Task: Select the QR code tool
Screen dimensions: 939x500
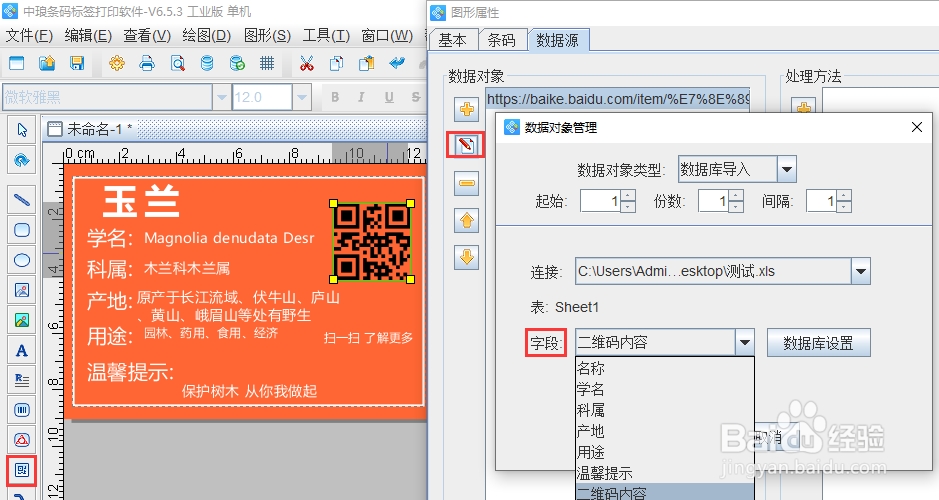Action: [22, 470]
